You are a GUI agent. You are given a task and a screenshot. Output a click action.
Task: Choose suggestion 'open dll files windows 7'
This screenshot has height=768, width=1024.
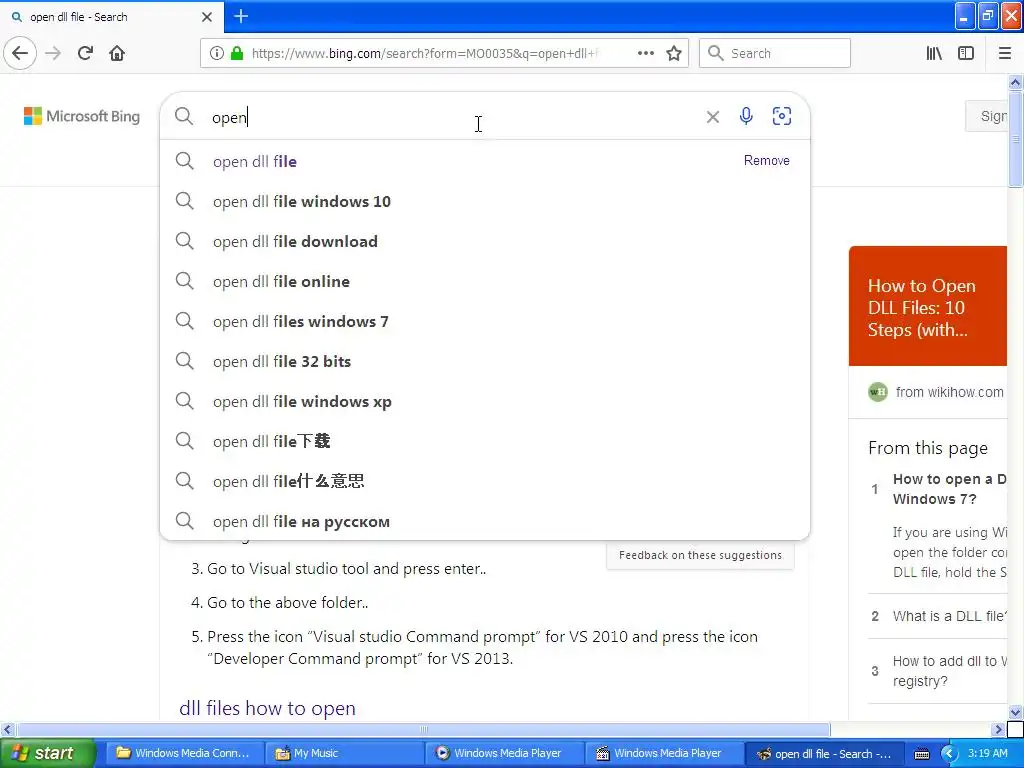tap(485, 321)
